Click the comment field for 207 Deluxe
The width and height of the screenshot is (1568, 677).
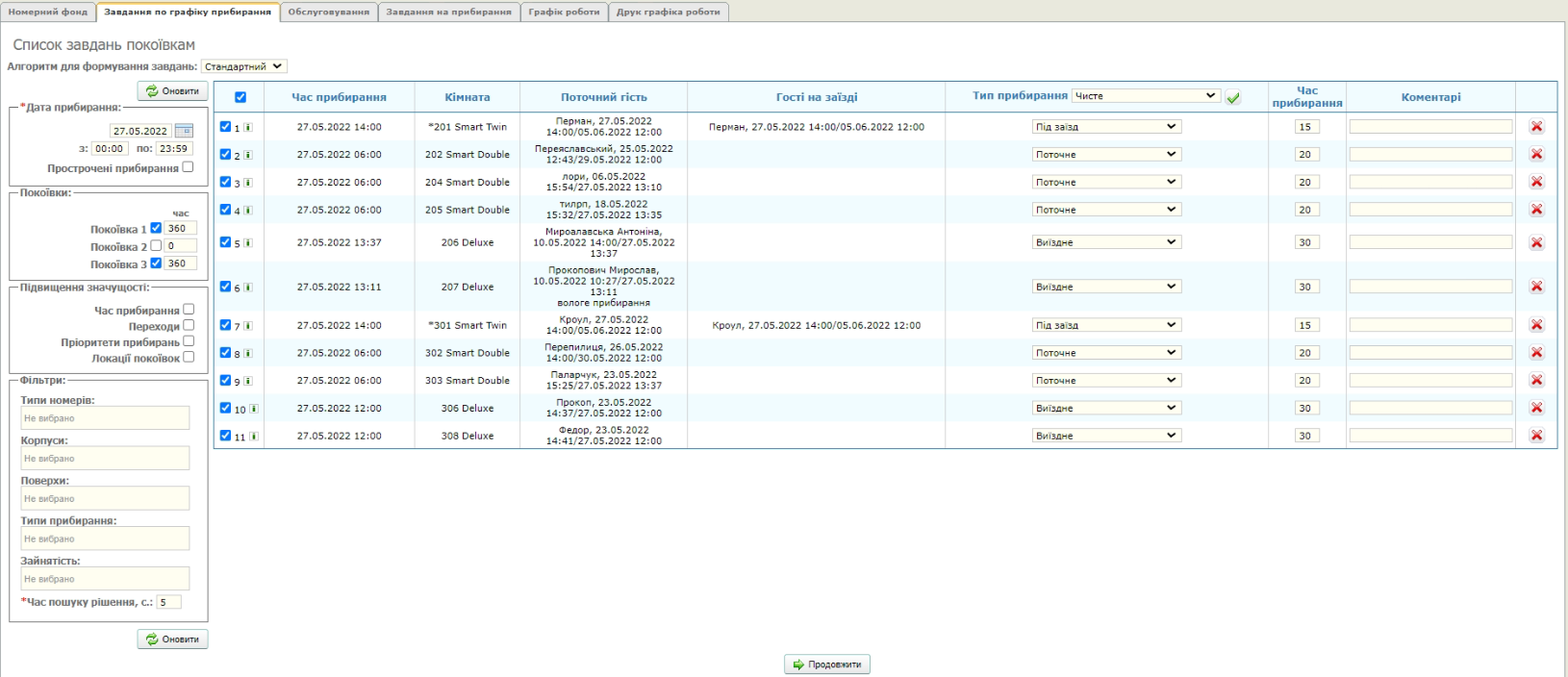pyautogui.click(x=1430, y=287)
